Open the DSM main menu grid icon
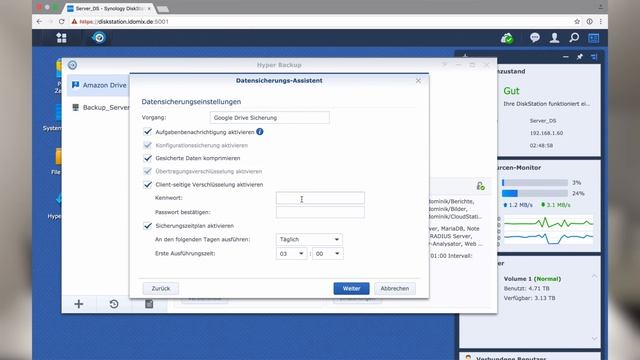The width and height of the screenshot is (640, 360). pyautogui.click(x=61, y=38)
